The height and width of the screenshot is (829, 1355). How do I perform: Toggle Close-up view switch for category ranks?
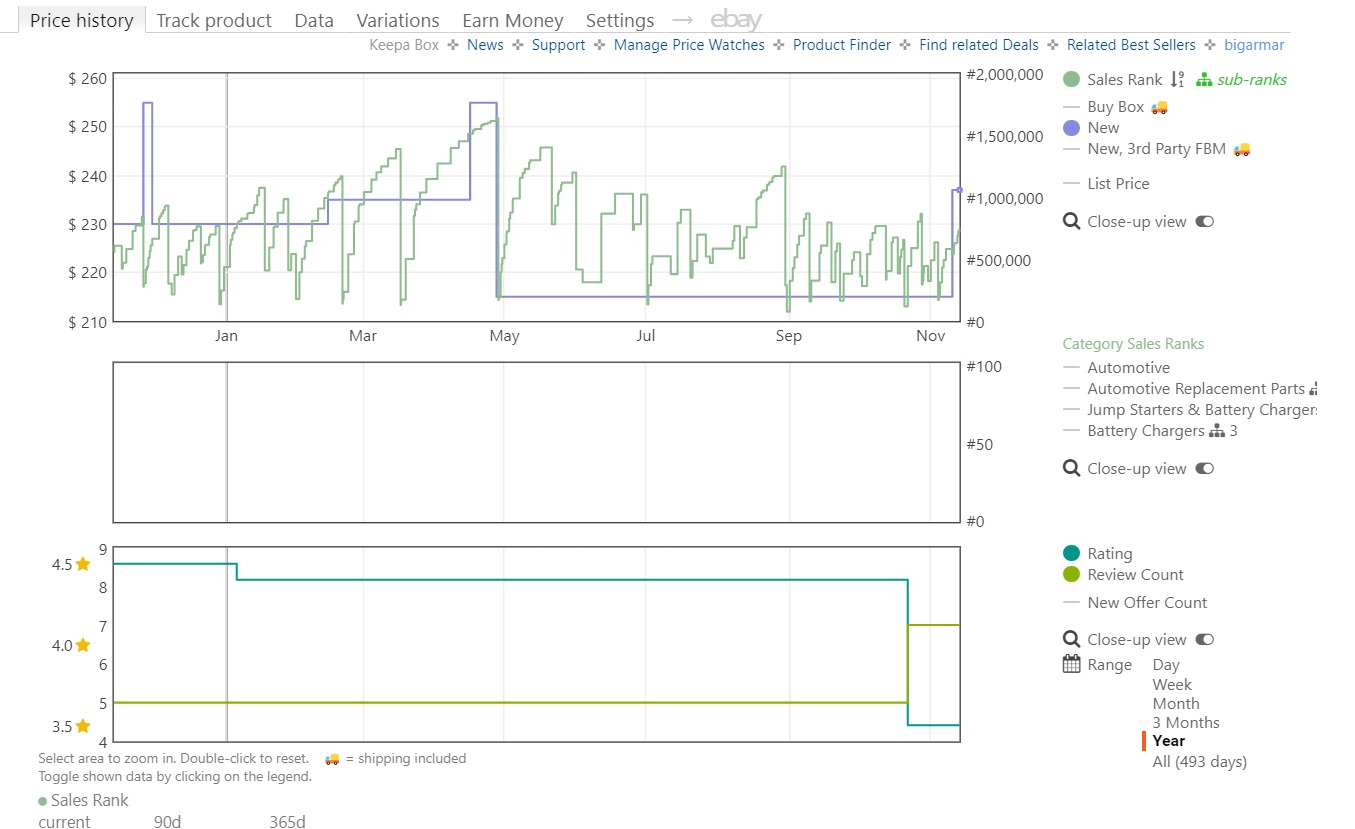[1205, 469]
